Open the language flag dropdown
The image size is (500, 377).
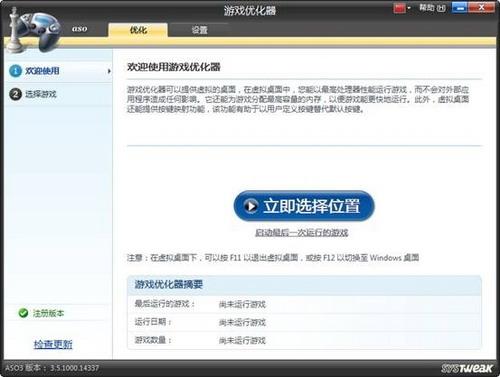click(x=402, y=8)
